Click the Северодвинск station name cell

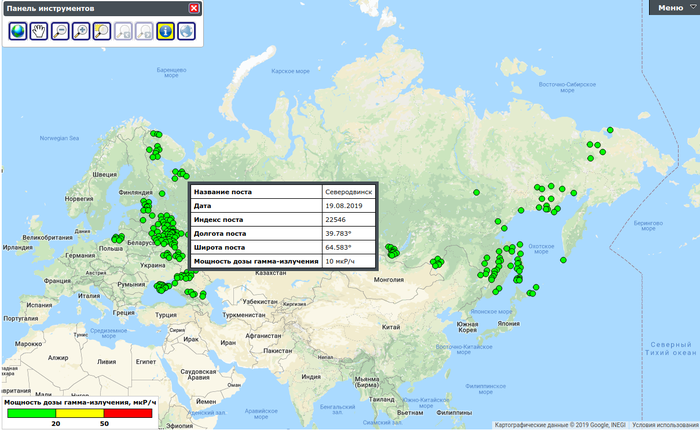point(348,190)
